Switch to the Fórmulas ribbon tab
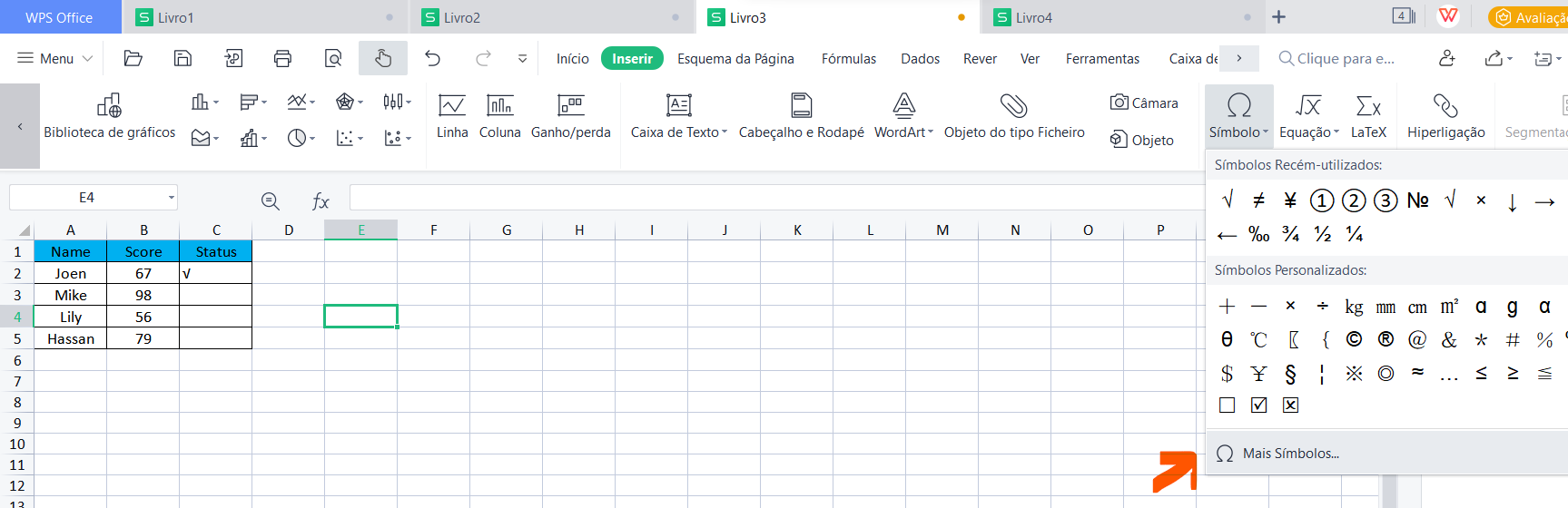This screenshot has height=508, width=1568. (848, 59)
